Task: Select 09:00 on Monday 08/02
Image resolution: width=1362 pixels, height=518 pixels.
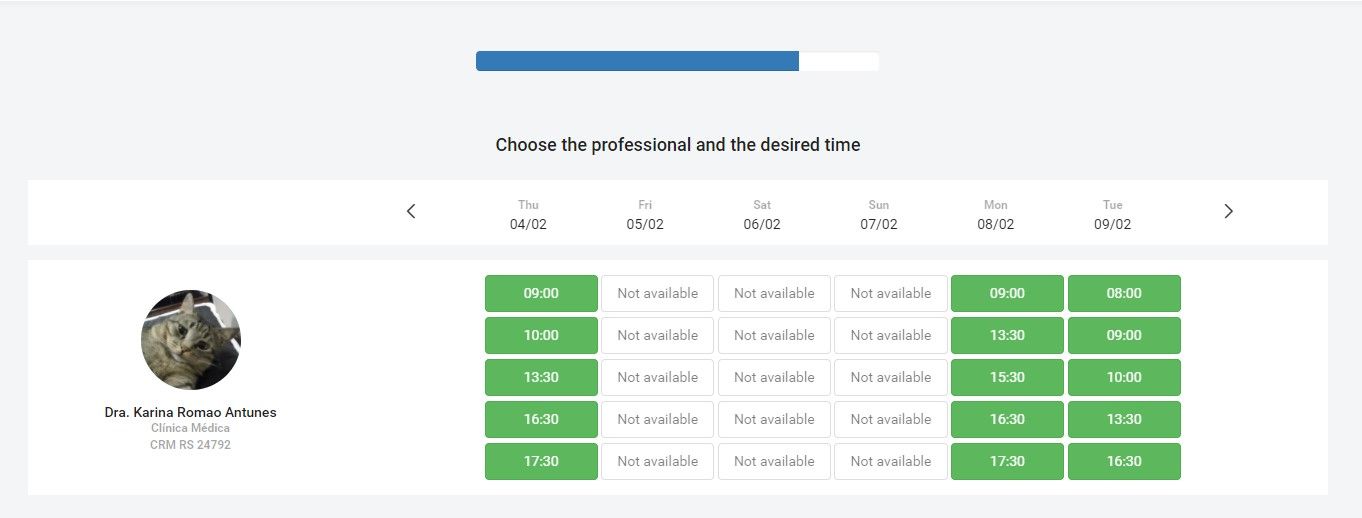Action: pos(1007,293)
